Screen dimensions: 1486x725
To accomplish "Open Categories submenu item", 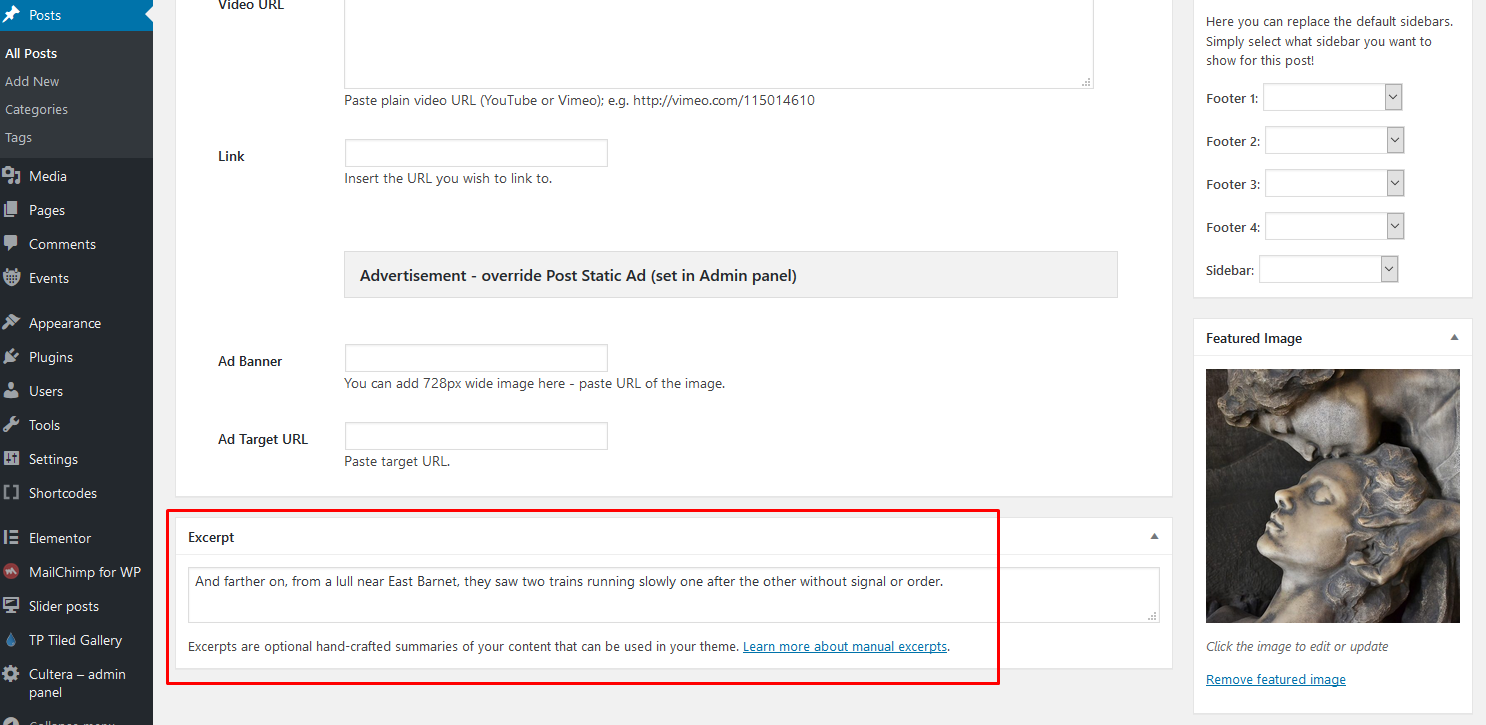I will tap(37, 110).
